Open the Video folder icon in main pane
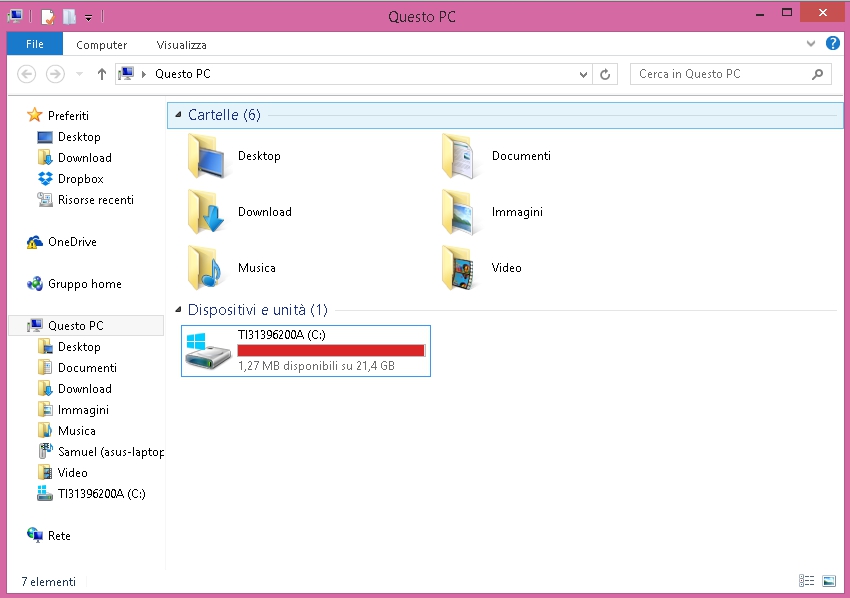Viewport: 850px width, 598px height. 461,268
